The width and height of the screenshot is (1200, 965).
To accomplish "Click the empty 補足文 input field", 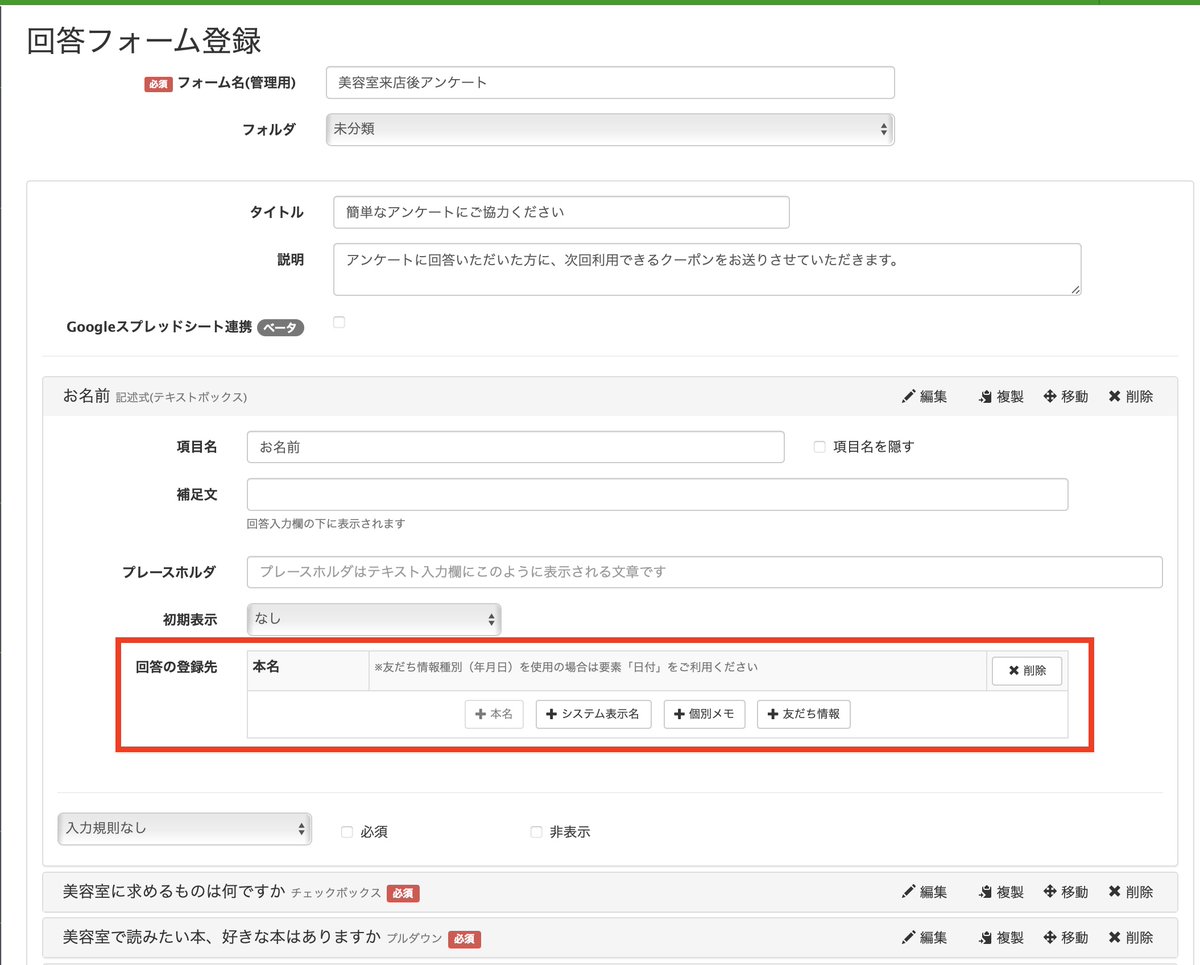I will point(657,494).
